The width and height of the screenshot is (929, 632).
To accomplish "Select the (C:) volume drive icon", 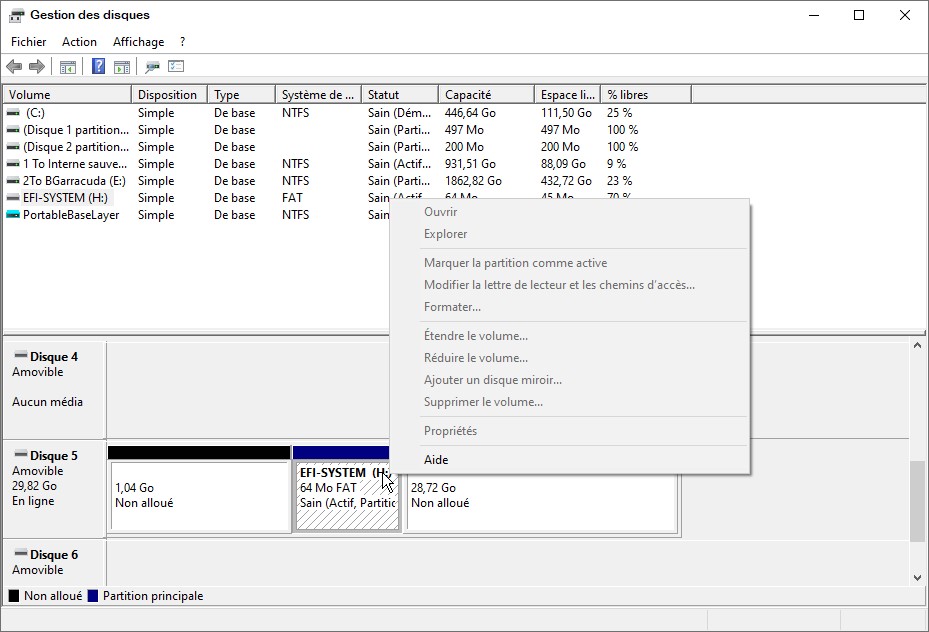I will 13,113.
